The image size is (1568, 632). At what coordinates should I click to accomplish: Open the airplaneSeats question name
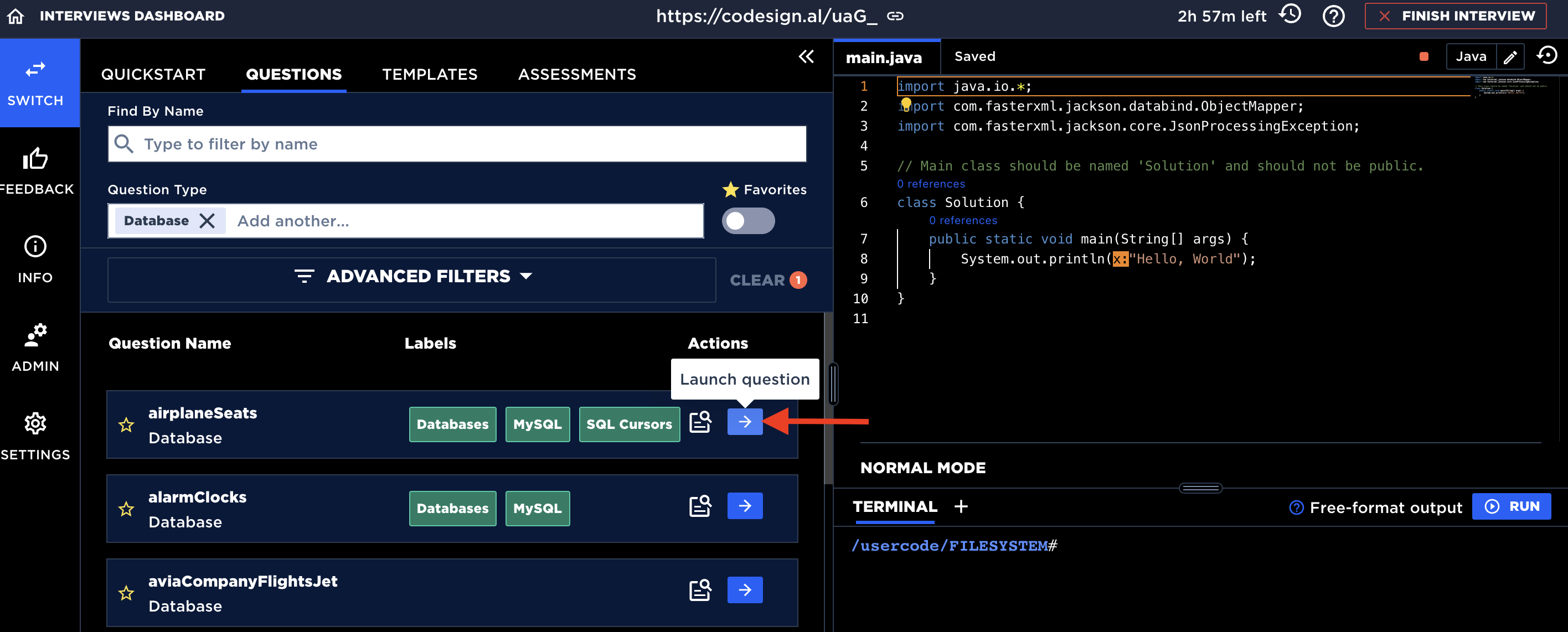pyautogui.click(x=202, y=413)
